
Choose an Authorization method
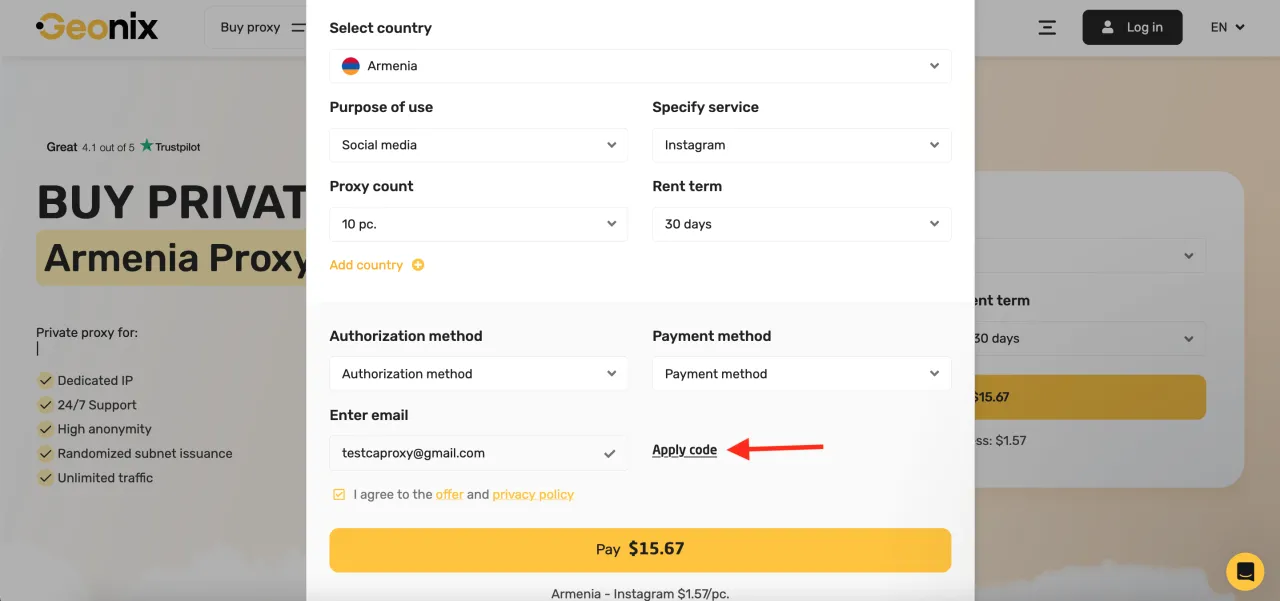pos(478,374)
